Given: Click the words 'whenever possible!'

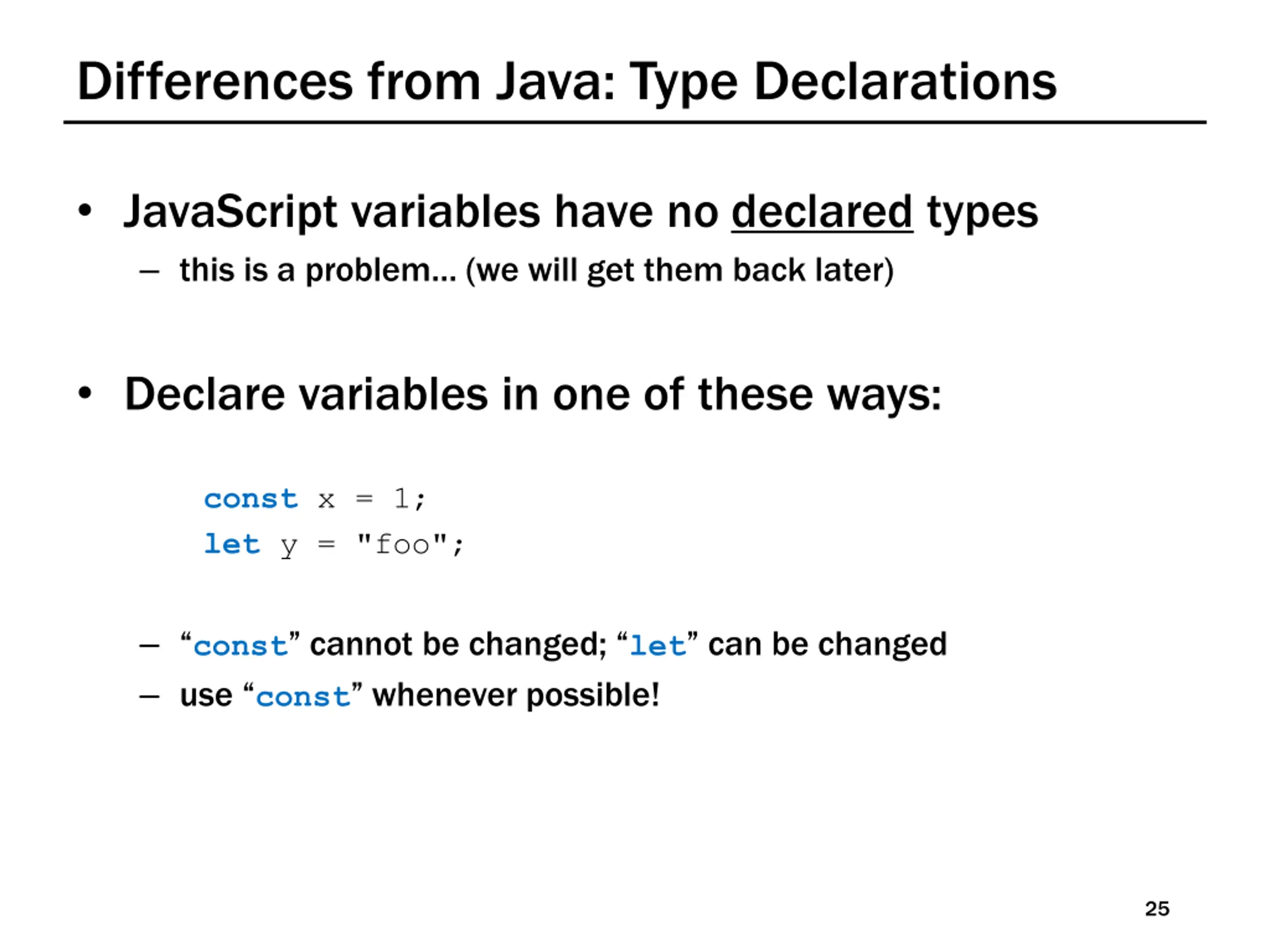Looking at the screenshot, I should (x=515, y=696).
